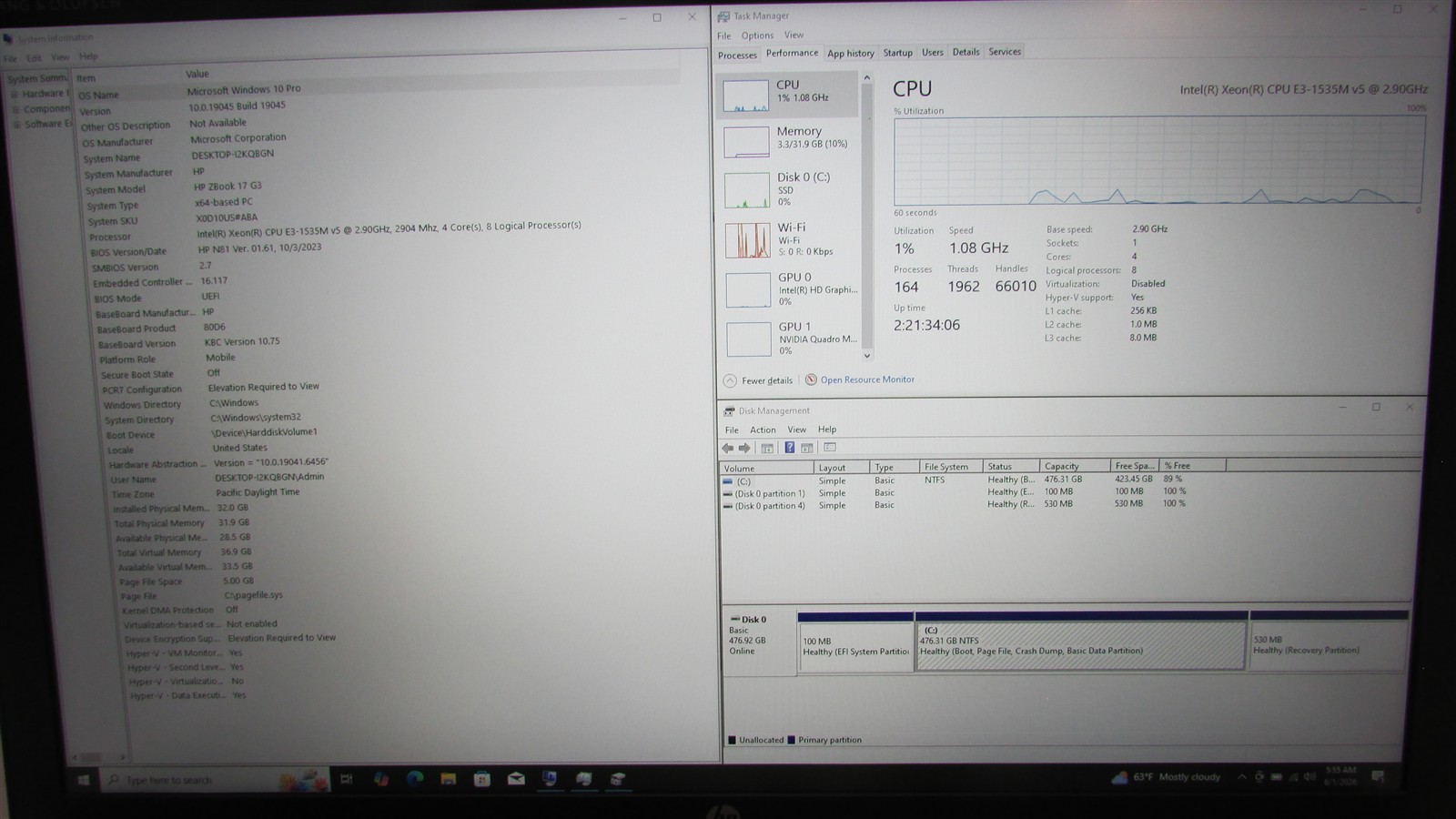This screenshot has width=1456, height=819.
Task: Switch to the App history tab
Action: click(851, 54)
